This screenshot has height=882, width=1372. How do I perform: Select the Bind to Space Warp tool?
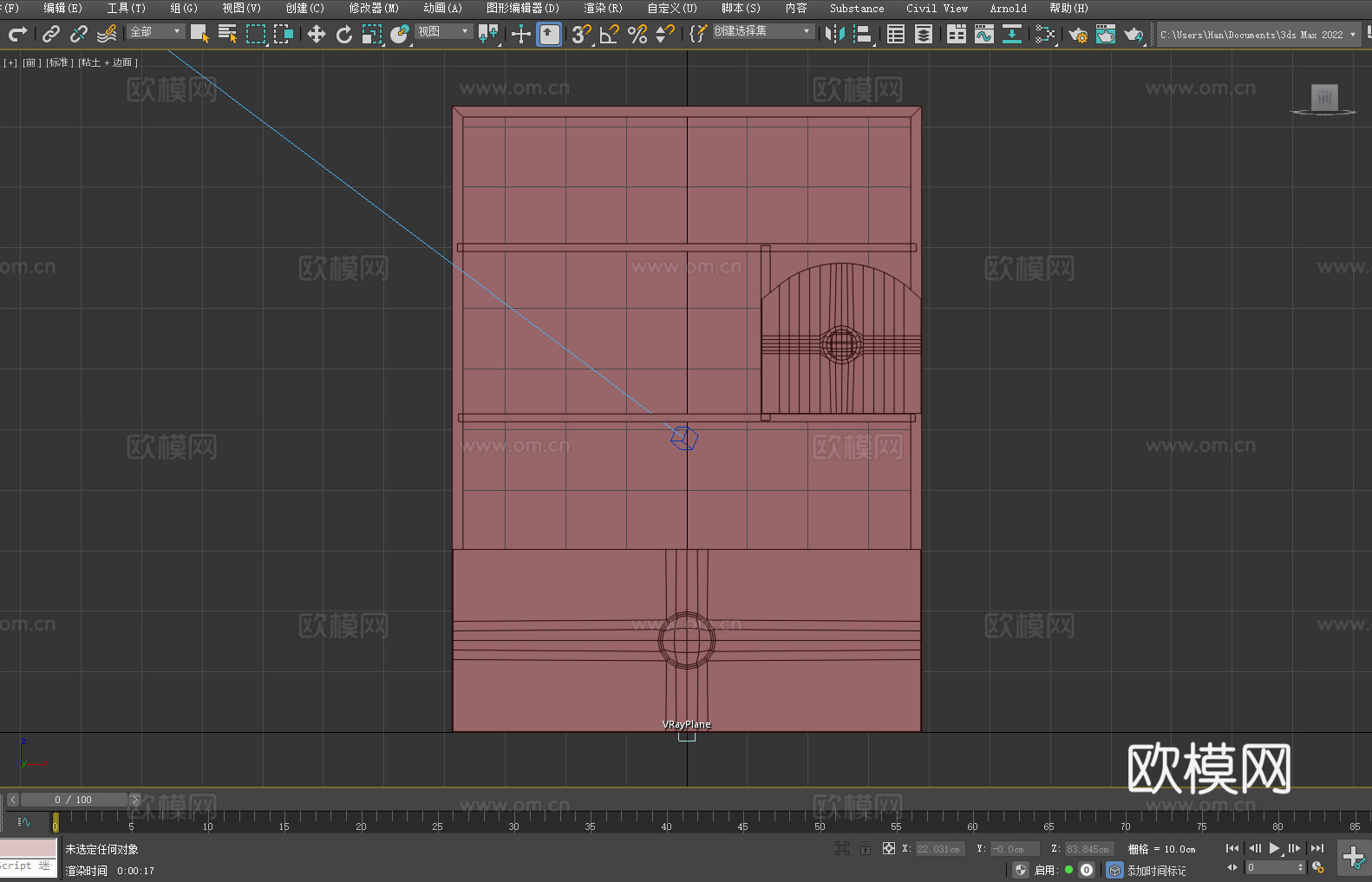pyautogui.click(x=107, y=34)
